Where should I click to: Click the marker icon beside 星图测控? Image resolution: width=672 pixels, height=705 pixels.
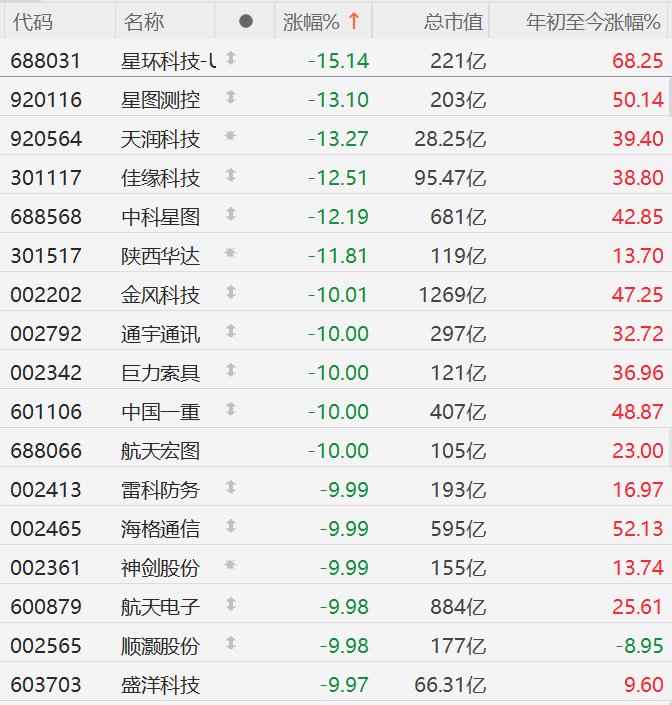[231, 97]
